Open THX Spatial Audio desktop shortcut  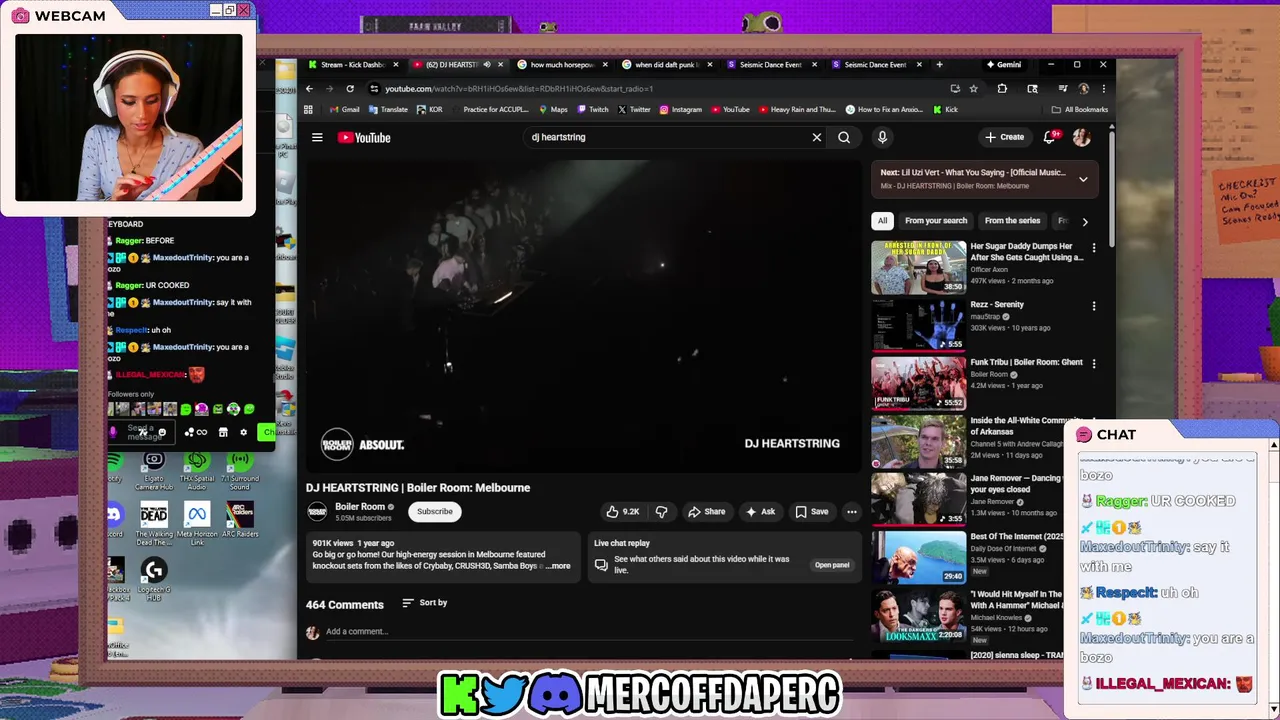tap(197, 472)
